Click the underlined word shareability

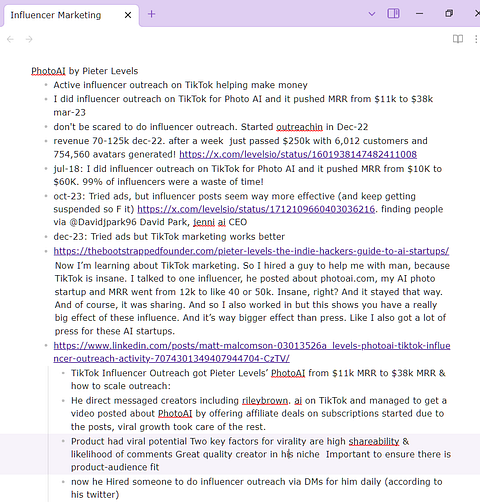click(374, 441)
